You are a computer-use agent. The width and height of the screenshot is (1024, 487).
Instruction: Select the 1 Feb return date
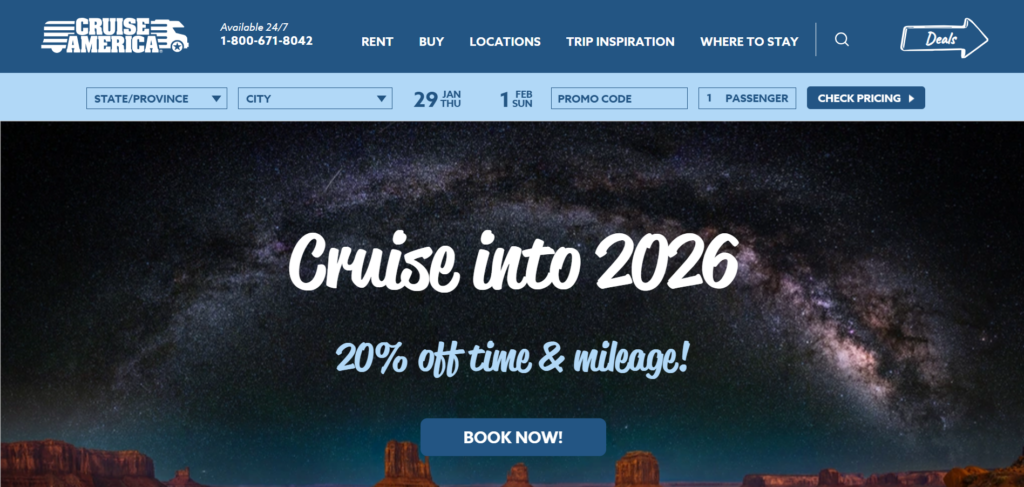[516, 99]
